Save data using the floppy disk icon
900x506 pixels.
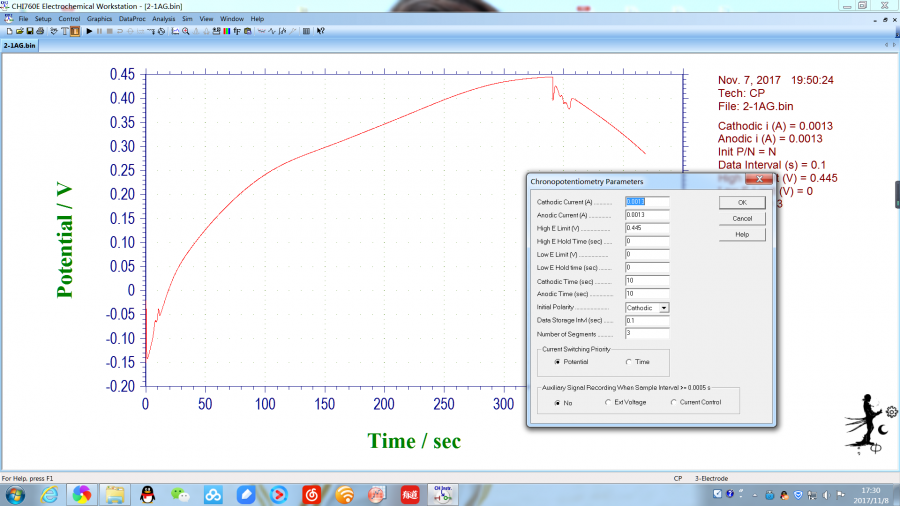click(x=30, y=31)
